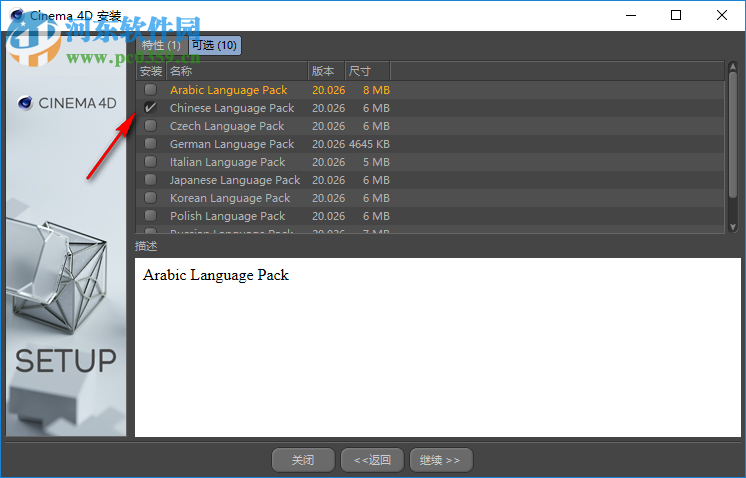Select the Polish Language Pack name
The height and width of the screenshot is (478, 746).
[227, 216]
